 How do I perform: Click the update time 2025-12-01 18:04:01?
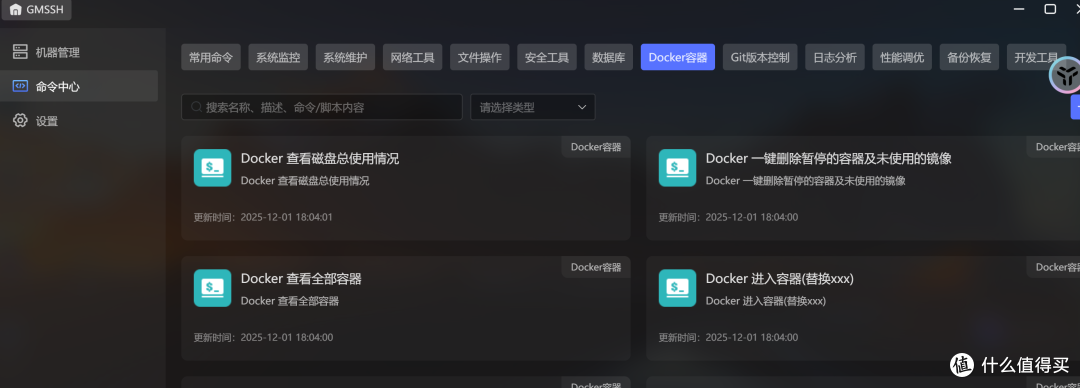pyautogui.click(x=287, y=217)
